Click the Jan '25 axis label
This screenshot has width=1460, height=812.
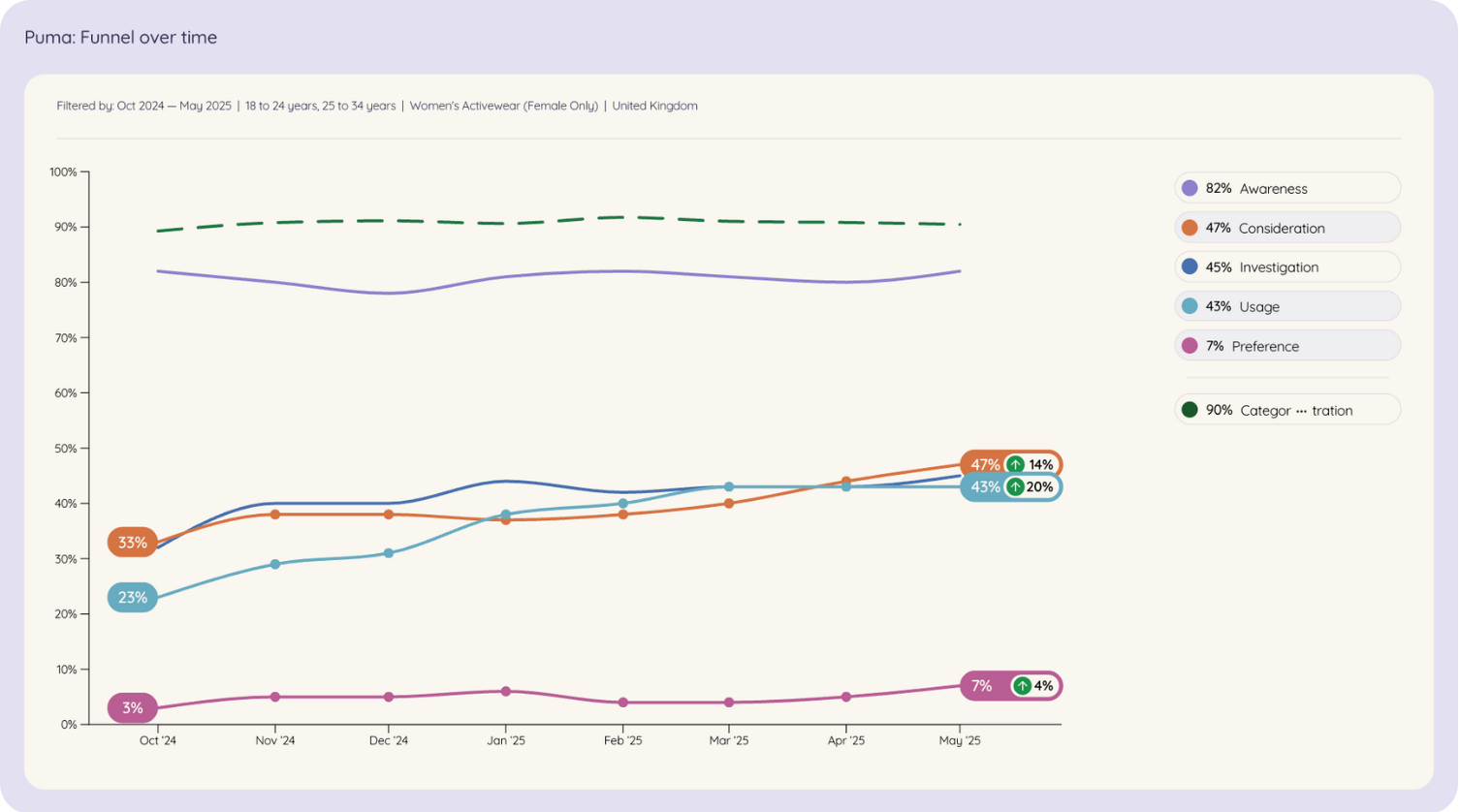pyautogui.click(x=506, y=740)
